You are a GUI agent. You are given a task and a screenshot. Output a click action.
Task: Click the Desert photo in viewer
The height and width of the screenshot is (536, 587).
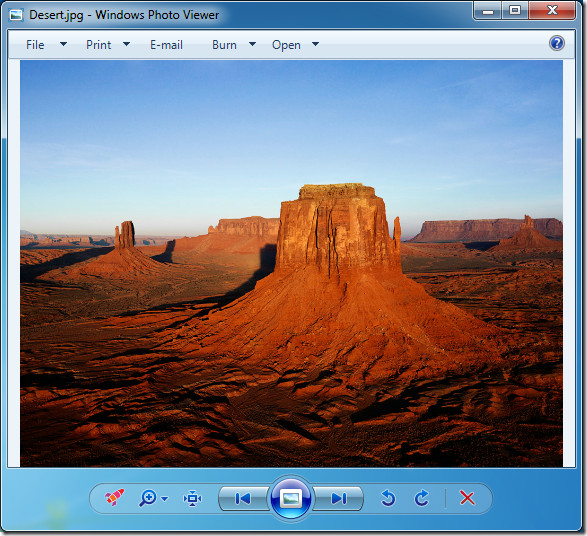click(x=291, y=264)
